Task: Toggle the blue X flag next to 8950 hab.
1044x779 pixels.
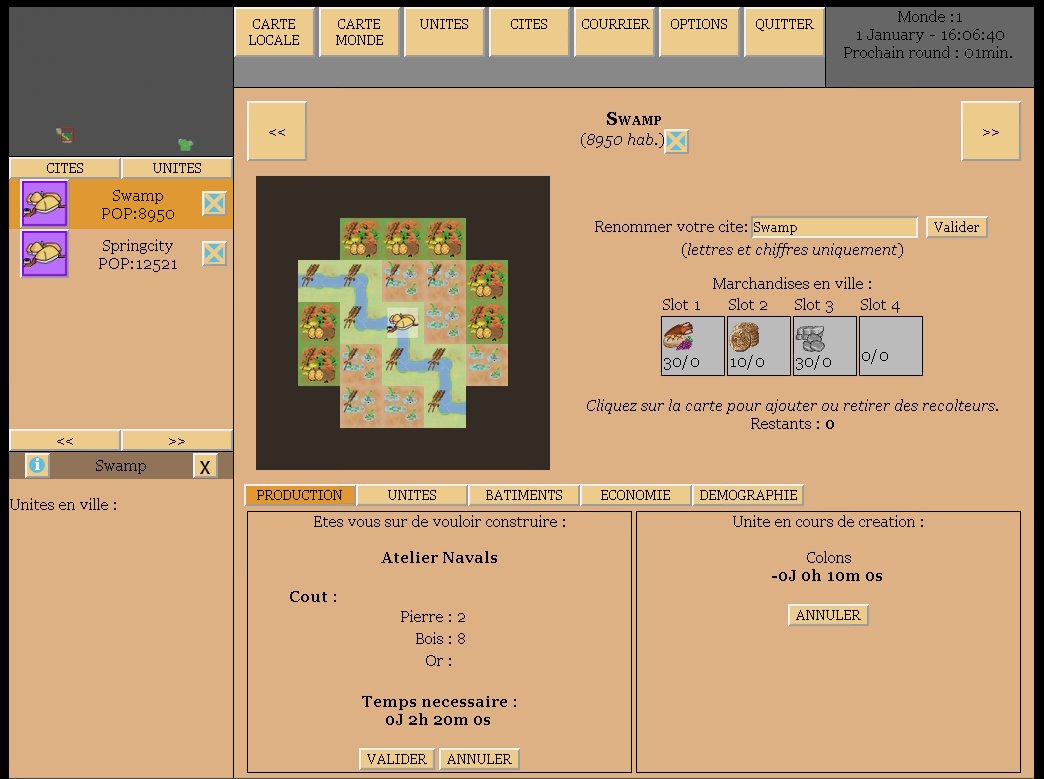Action: pos(676,140)
